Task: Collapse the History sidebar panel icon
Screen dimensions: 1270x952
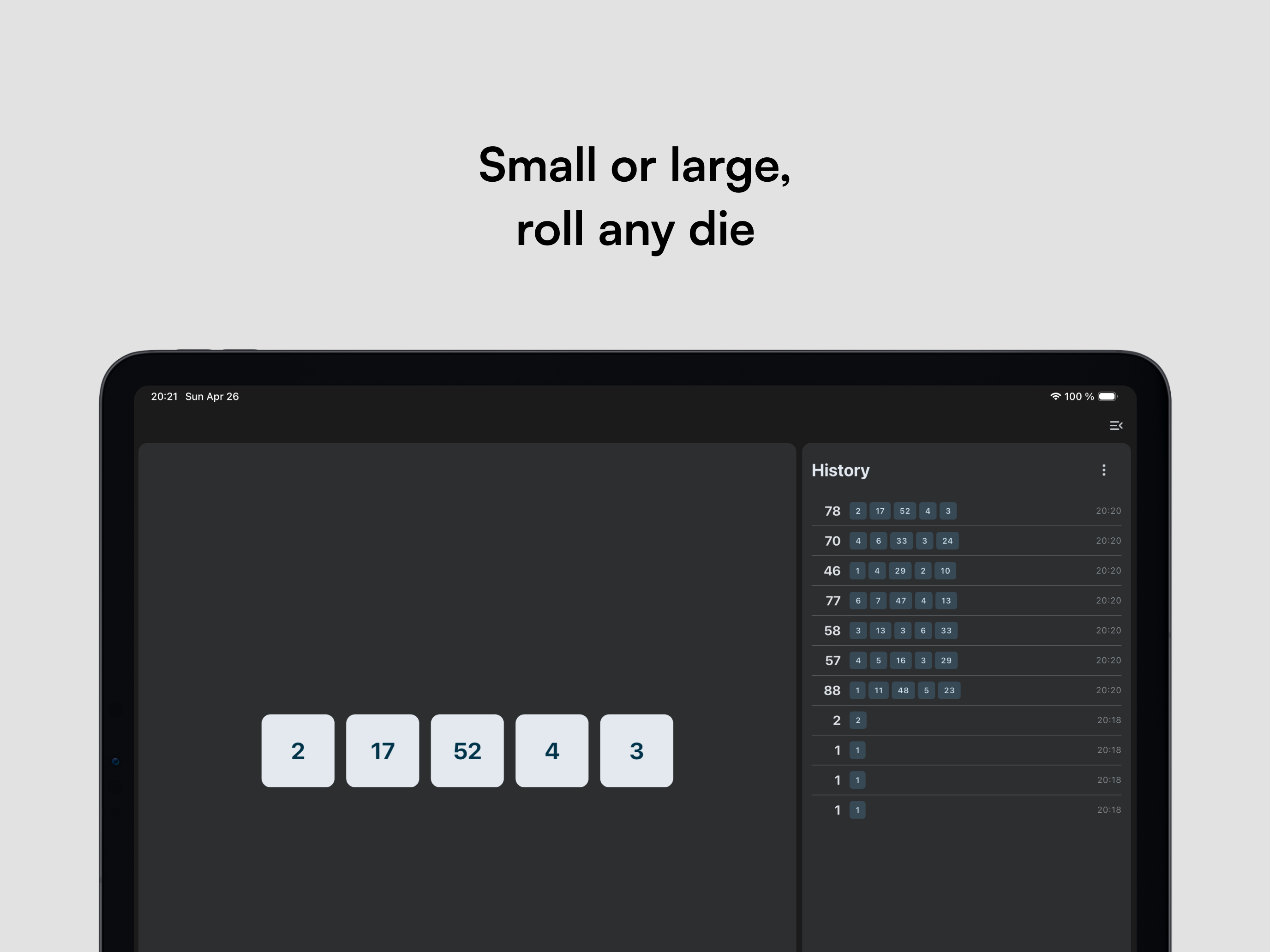Action: (x=1115, y=425)
